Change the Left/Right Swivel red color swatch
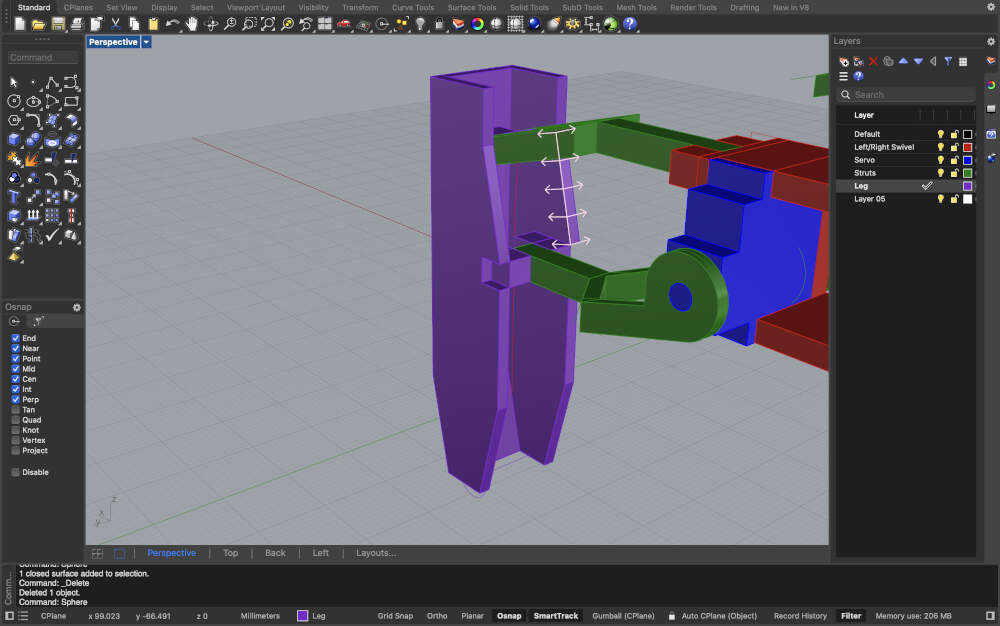This screenshot has width=1000, height=626. point(967,147)
